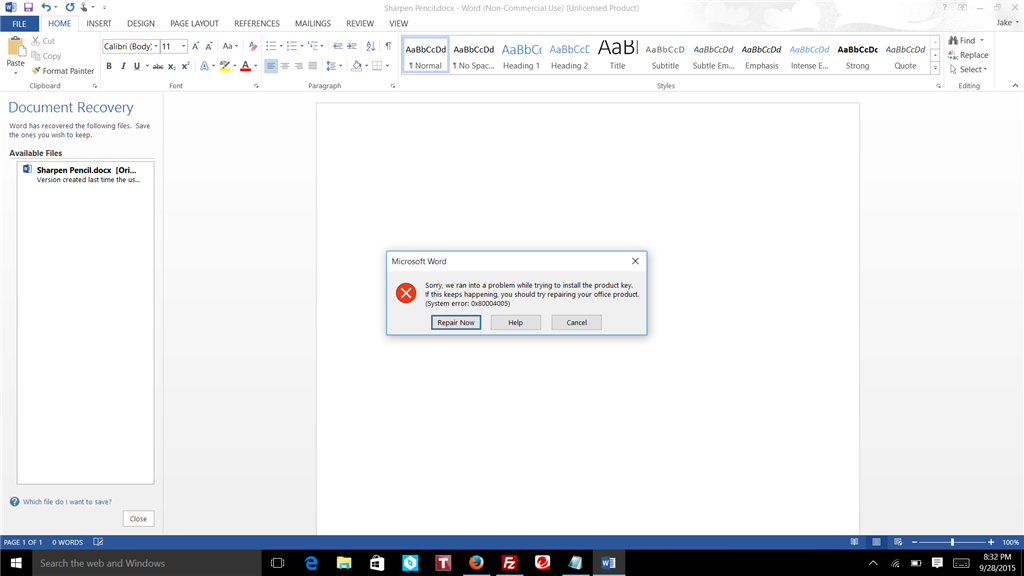Apply the Heading 1 style
The height and width of the screenshot is (576, 1024).
(x=521, y=56)
